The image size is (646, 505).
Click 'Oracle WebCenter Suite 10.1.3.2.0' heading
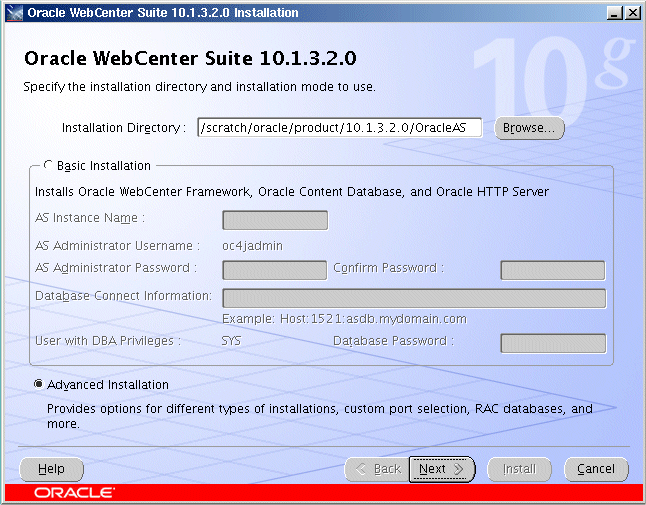point(190,58)
